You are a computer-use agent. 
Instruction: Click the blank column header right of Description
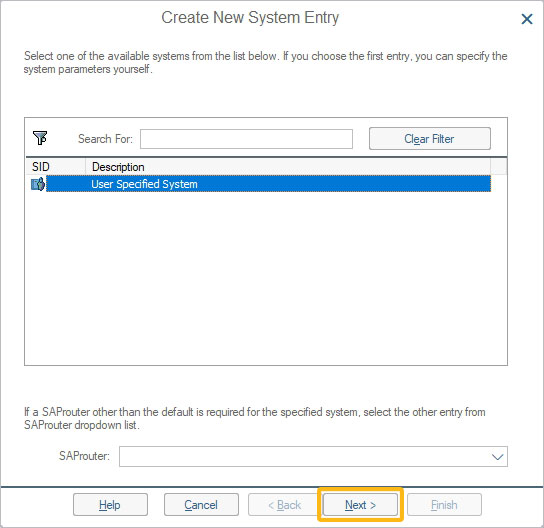tap(499, 167)
